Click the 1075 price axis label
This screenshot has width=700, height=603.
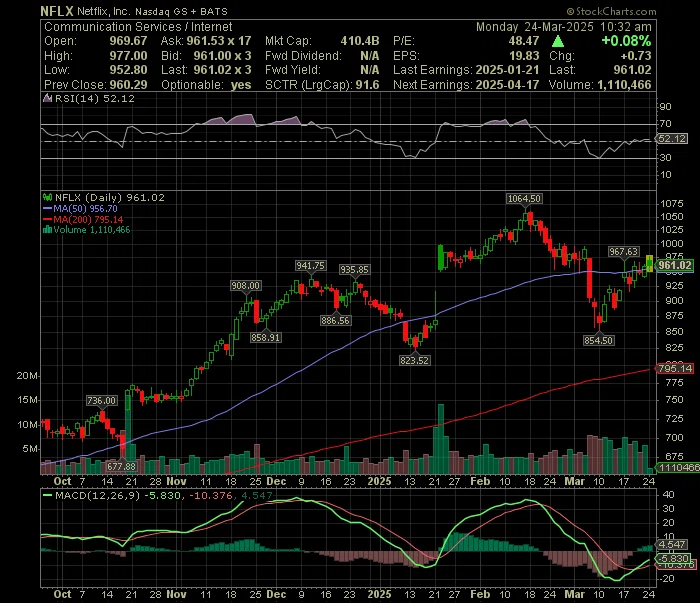click(x=671, y=204)
